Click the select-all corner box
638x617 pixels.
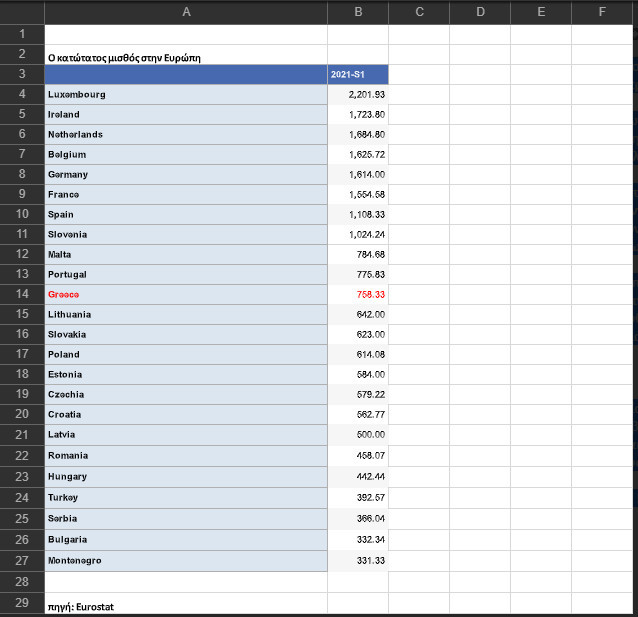22,12
